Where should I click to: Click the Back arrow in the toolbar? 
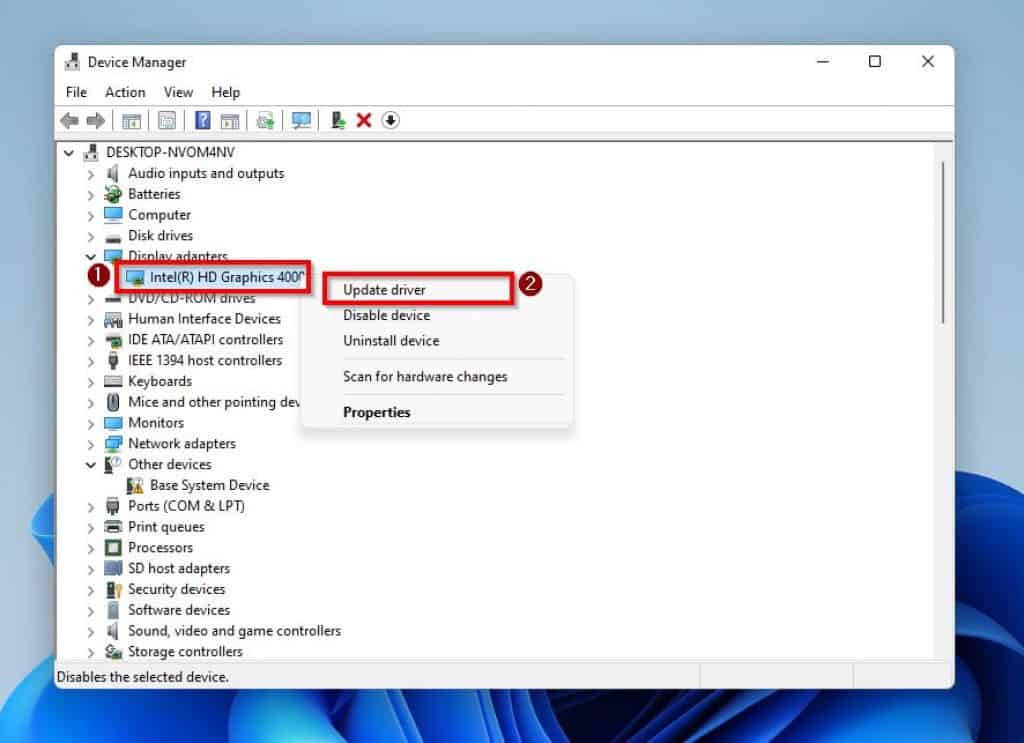pos(69,121)
